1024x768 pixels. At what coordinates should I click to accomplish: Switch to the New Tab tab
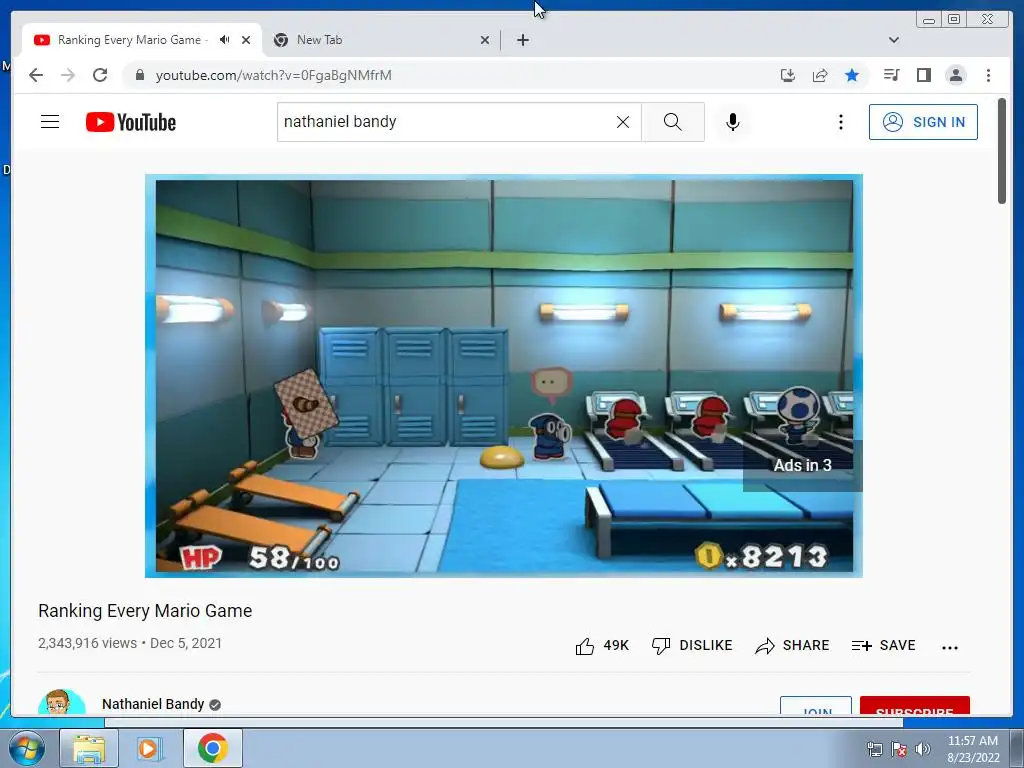tap(381, 40)
